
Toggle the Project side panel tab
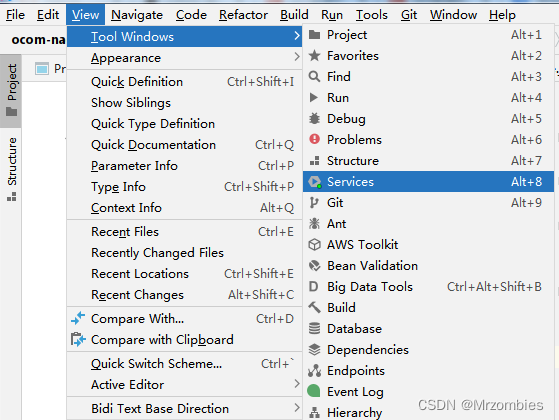(x=11, y=91)
